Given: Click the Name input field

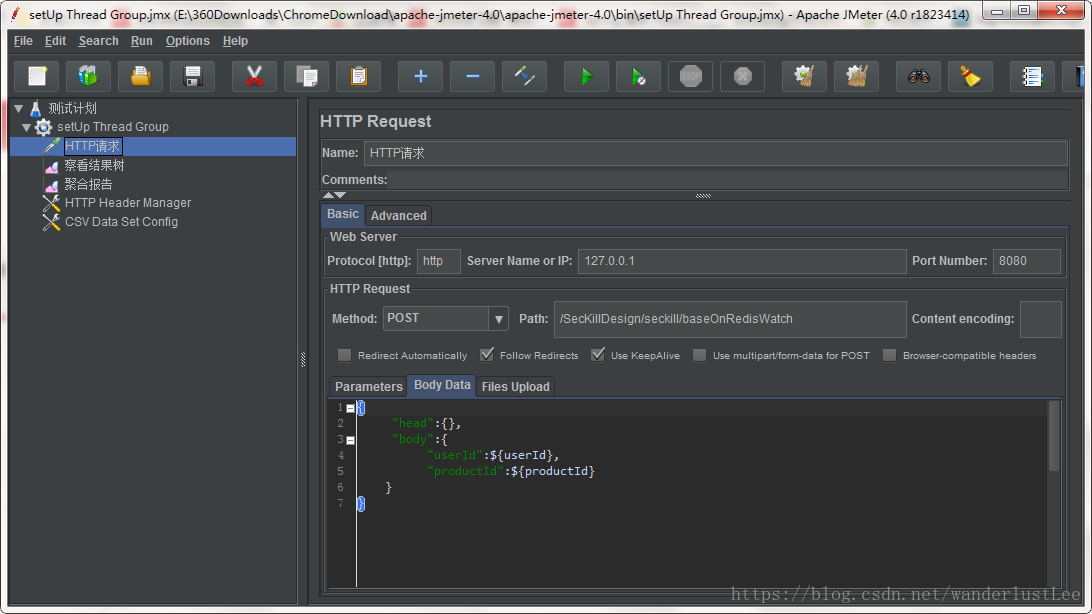Looking at the screenshot, I should pos(715,153).
